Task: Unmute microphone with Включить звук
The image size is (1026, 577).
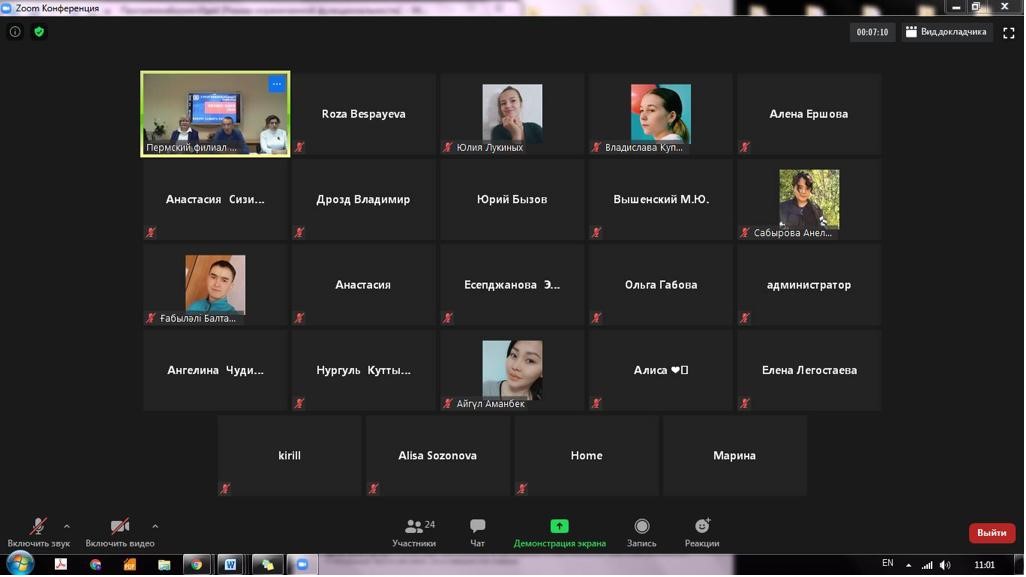Action: (x=38, y=533)
